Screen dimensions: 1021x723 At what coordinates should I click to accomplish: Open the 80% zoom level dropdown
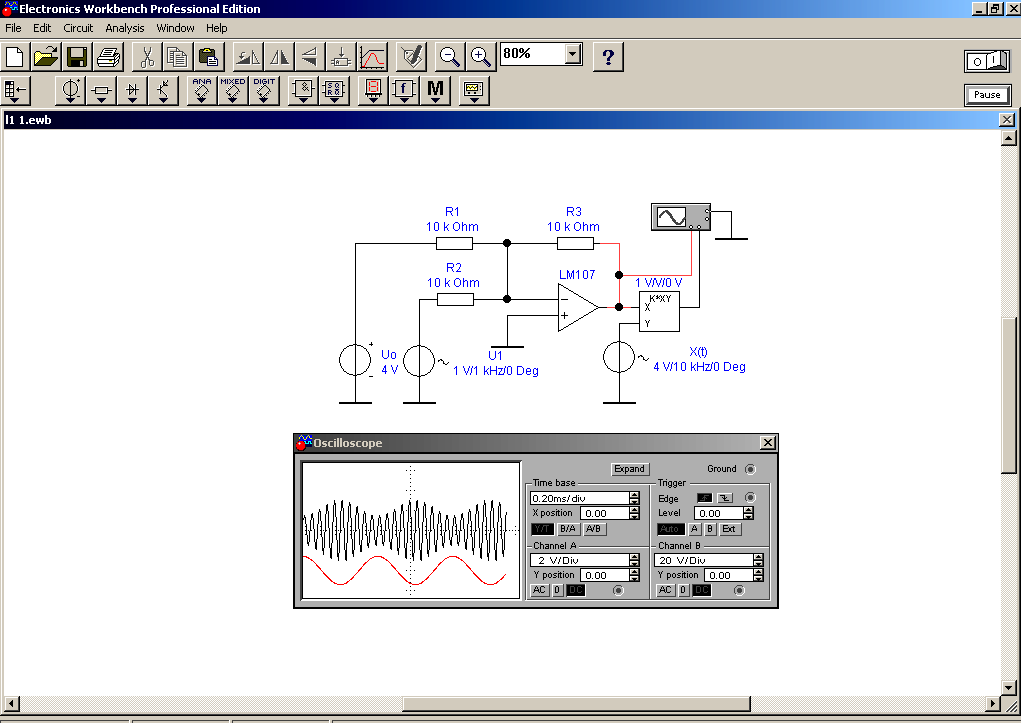coord(573,53)
